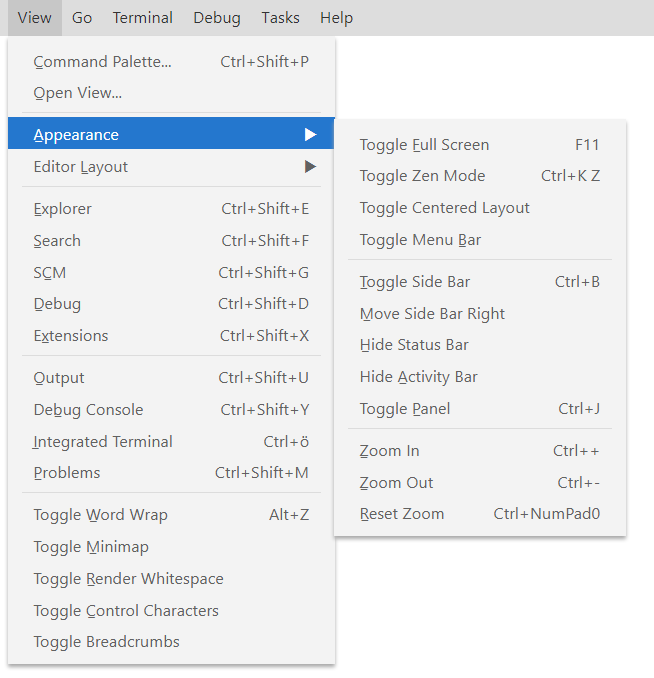Screen dimensions: 654x678
Task: Open the Tasks menu
Action: [280, 18]
